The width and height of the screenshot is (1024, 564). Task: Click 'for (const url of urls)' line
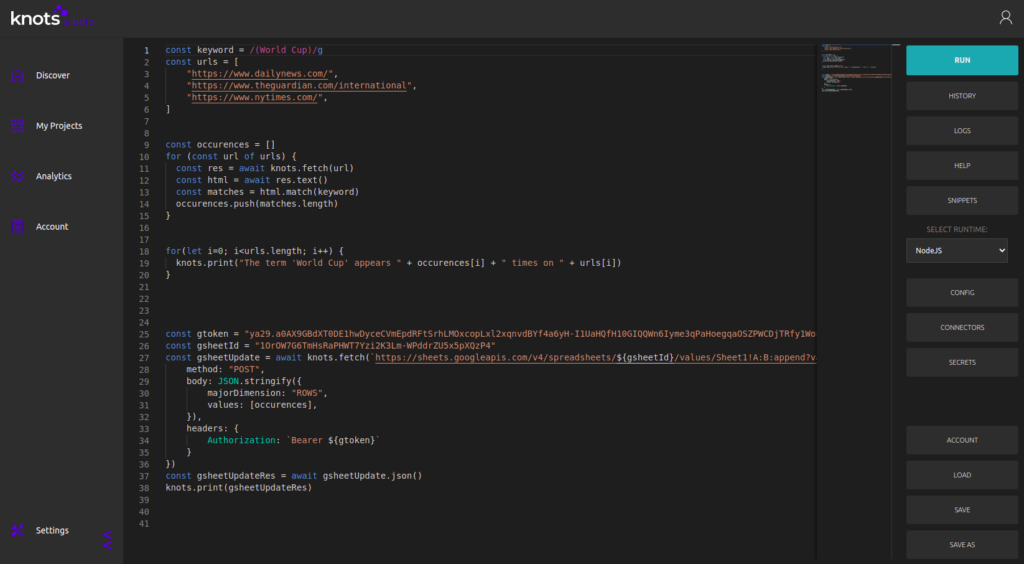(x=231, y=156)
